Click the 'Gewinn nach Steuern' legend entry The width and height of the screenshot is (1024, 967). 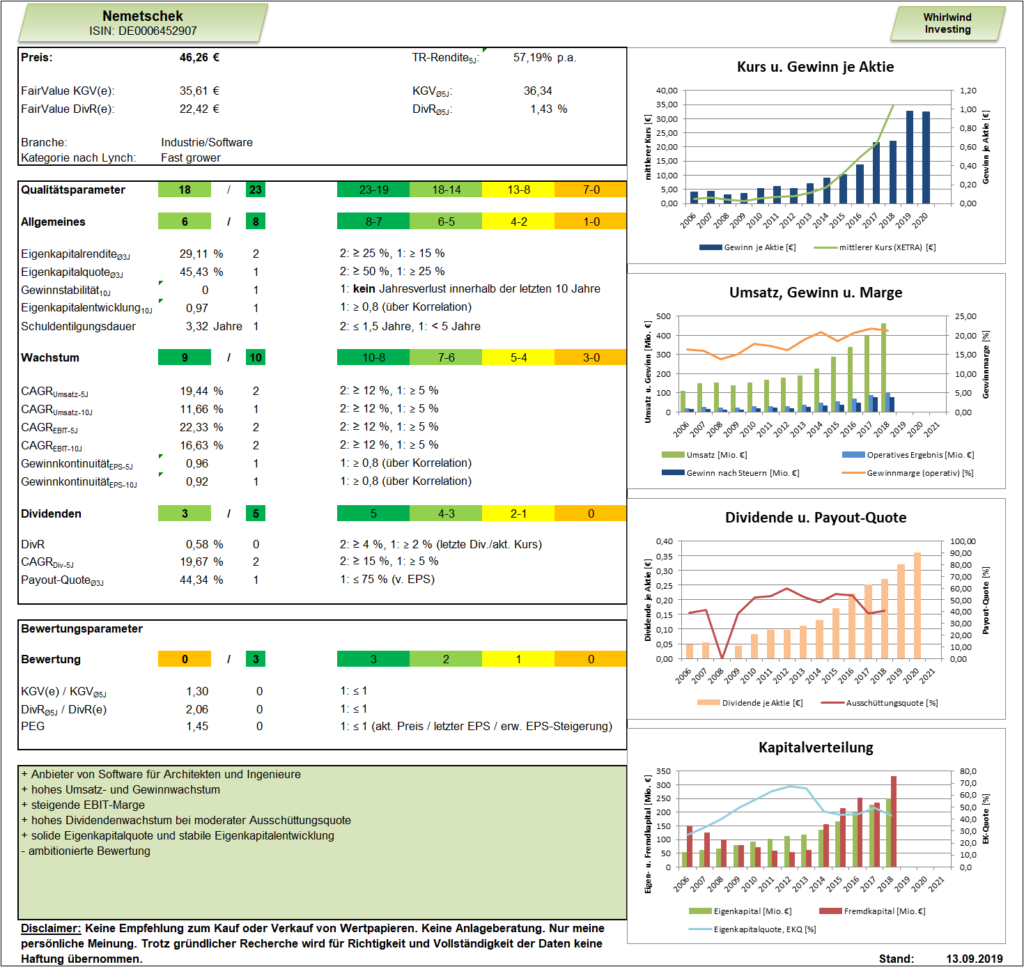pos(731,473)
